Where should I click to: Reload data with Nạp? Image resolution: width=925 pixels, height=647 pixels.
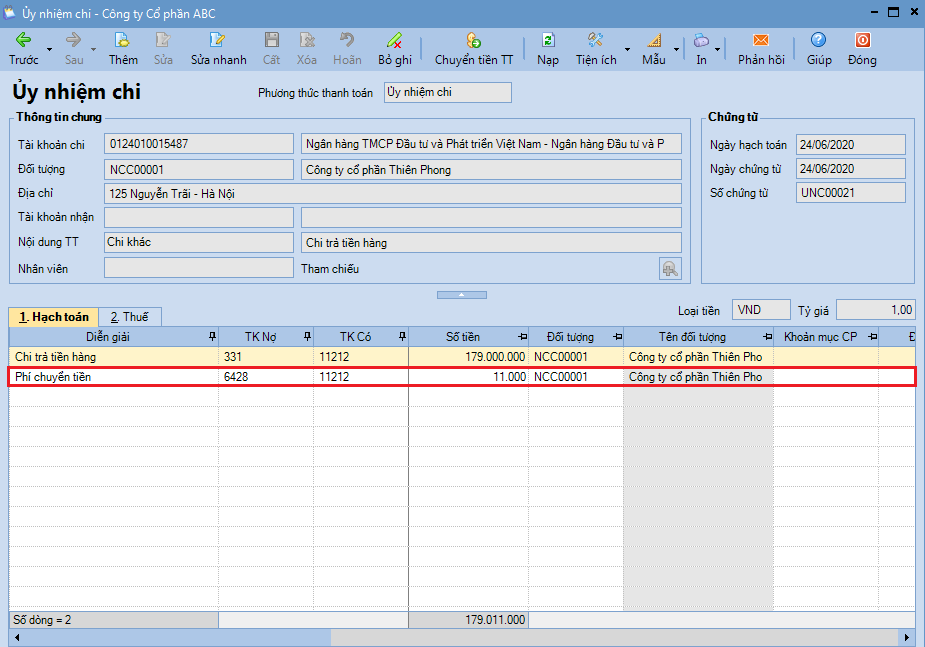pos(547,48)
